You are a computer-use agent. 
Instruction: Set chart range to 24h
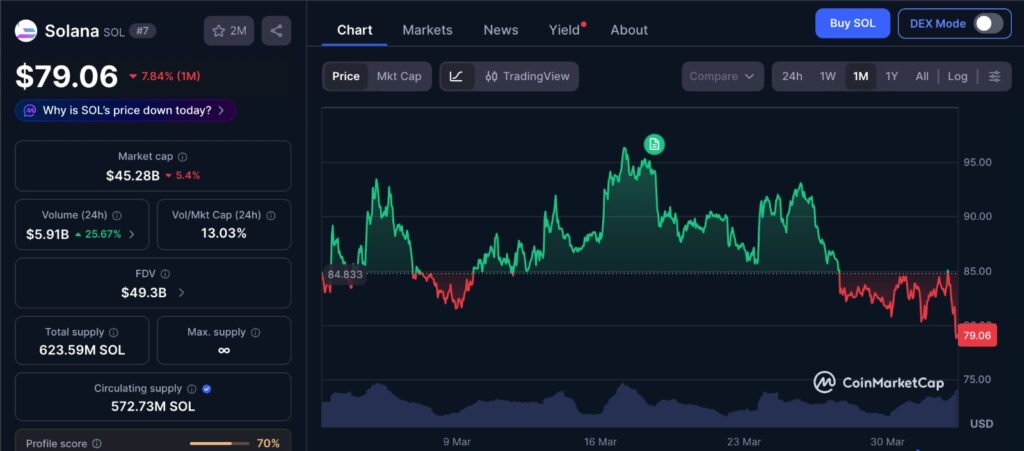tap(792, 76)
